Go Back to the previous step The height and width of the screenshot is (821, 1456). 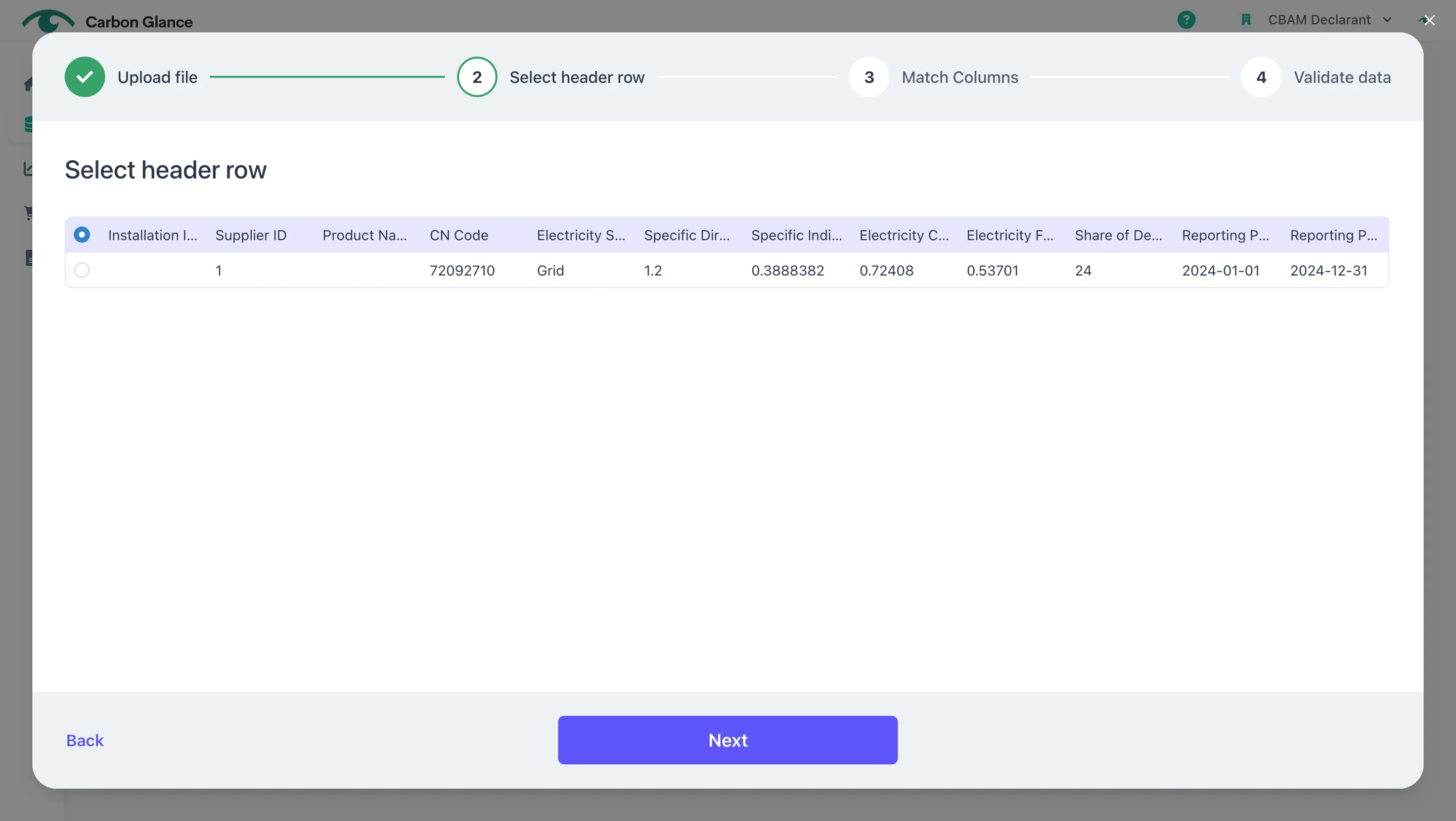pos(85,740)
